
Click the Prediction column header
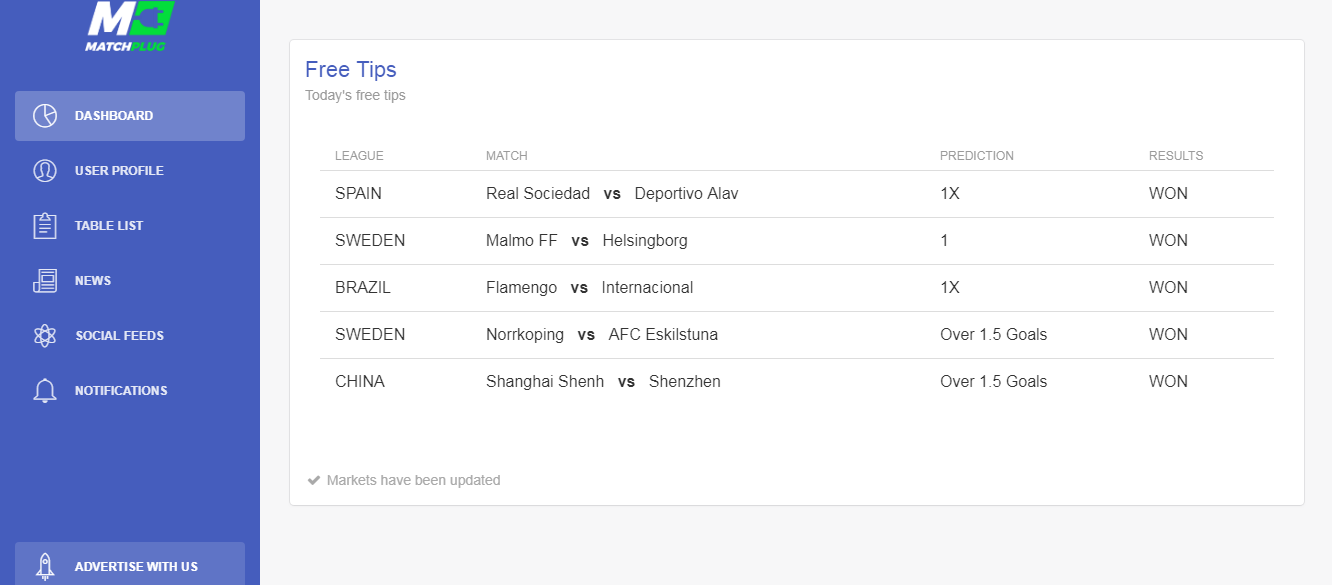pos(976,156)
